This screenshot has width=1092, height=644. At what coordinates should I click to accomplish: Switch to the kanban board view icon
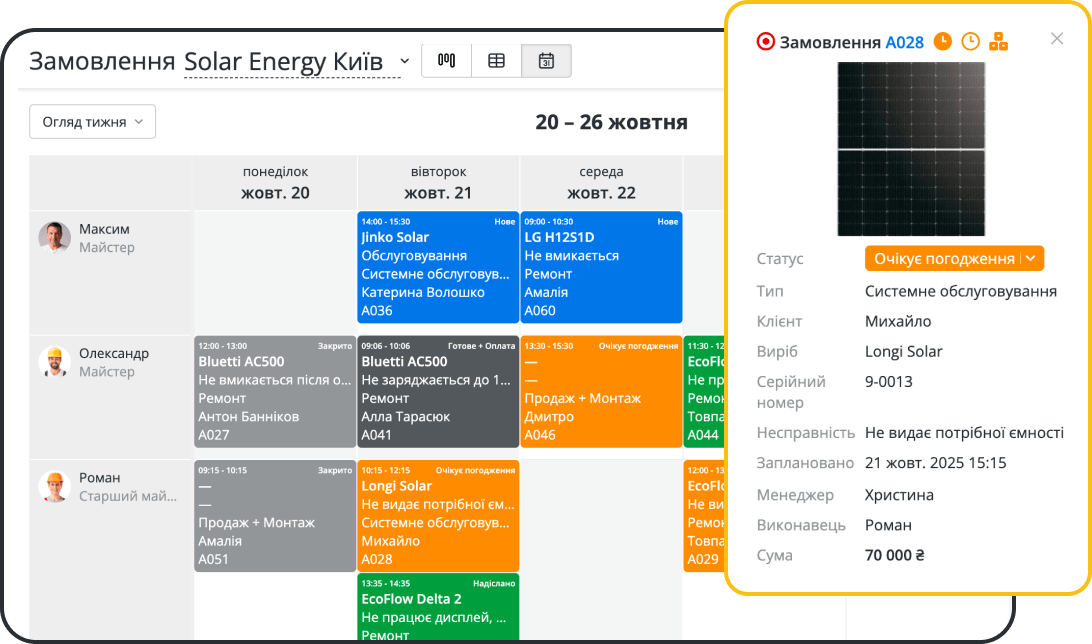pyautogui.click(x=446, y=61)
